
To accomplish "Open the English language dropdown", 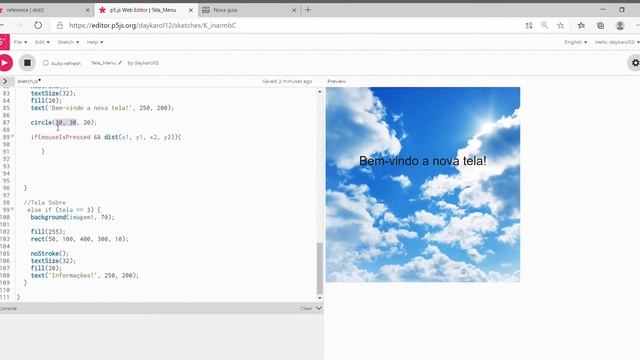I will click(576, 42).
